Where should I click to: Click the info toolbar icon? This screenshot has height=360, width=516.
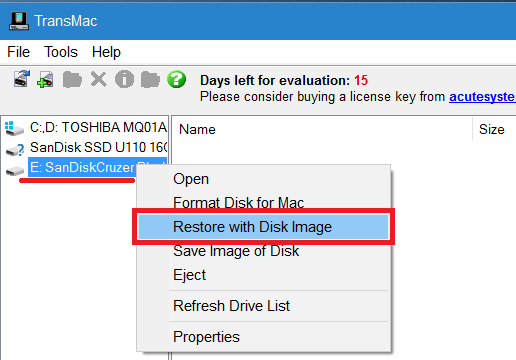124,80
